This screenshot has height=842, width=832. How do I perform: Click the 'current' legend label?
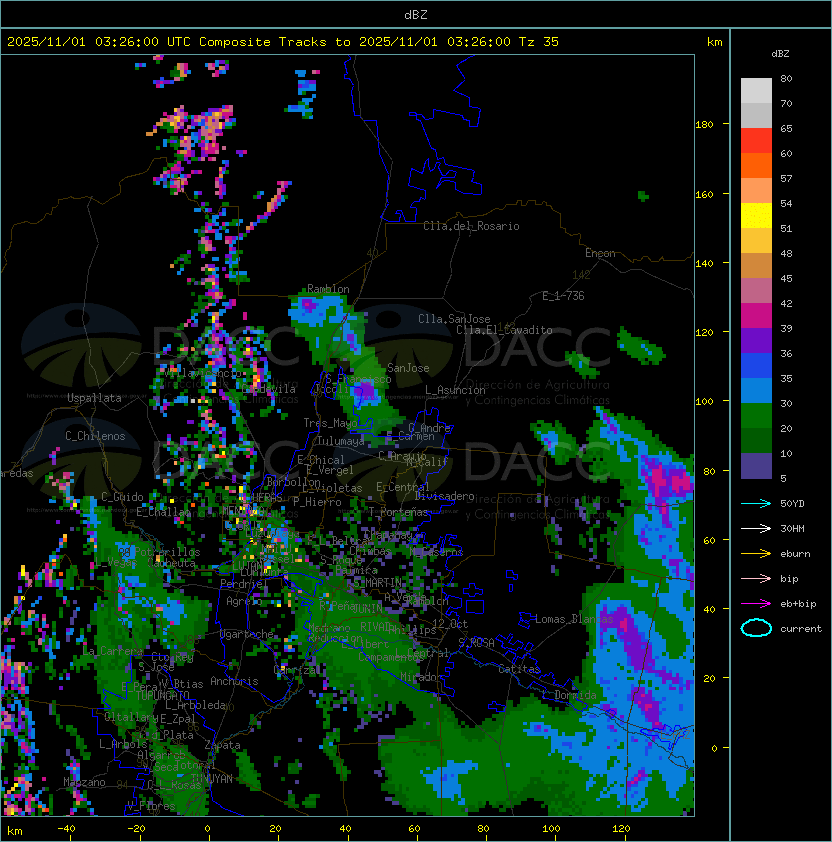point(801,629)
